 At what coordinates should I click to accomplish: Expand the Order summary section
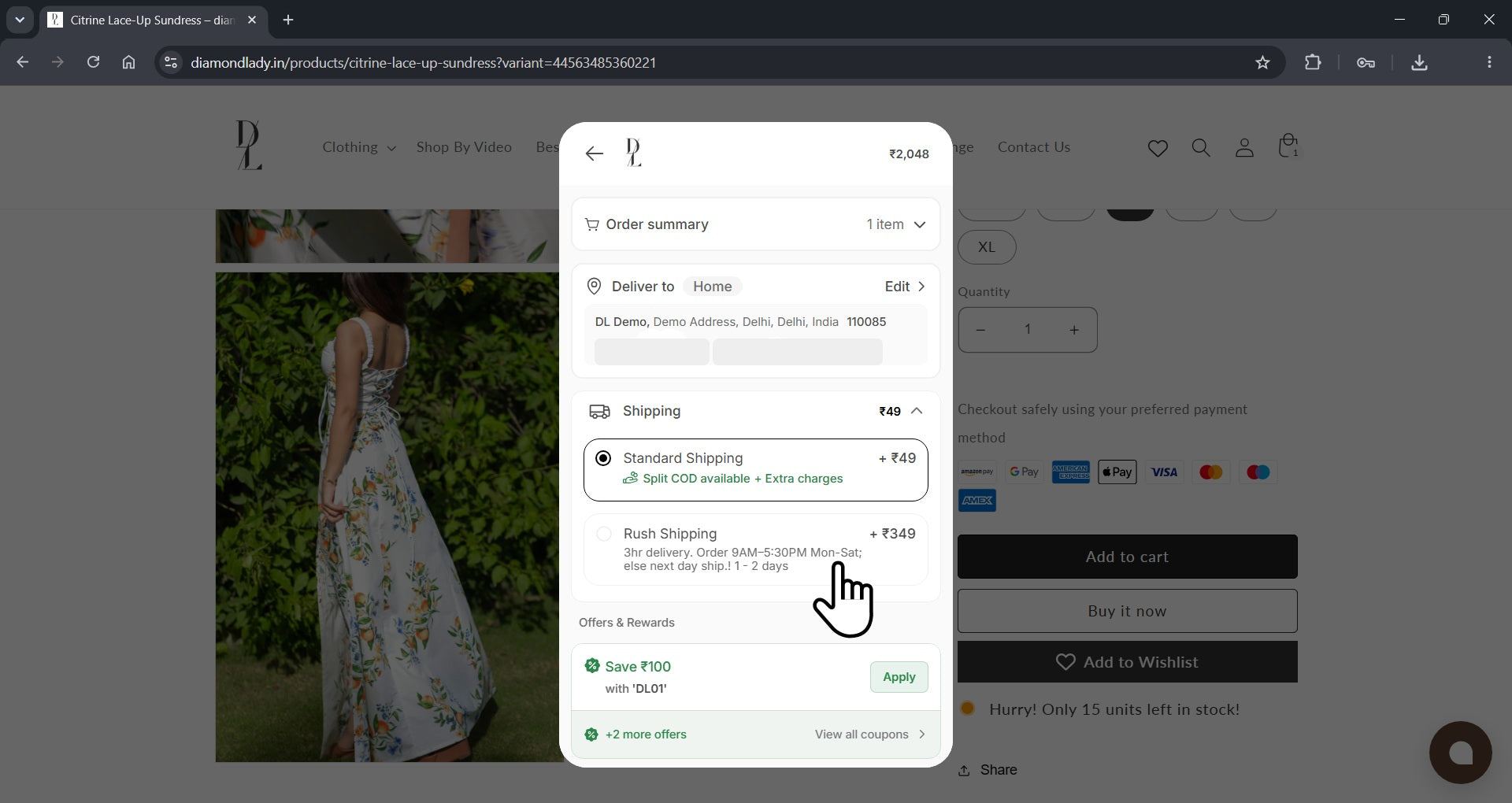tap(756, 224)
